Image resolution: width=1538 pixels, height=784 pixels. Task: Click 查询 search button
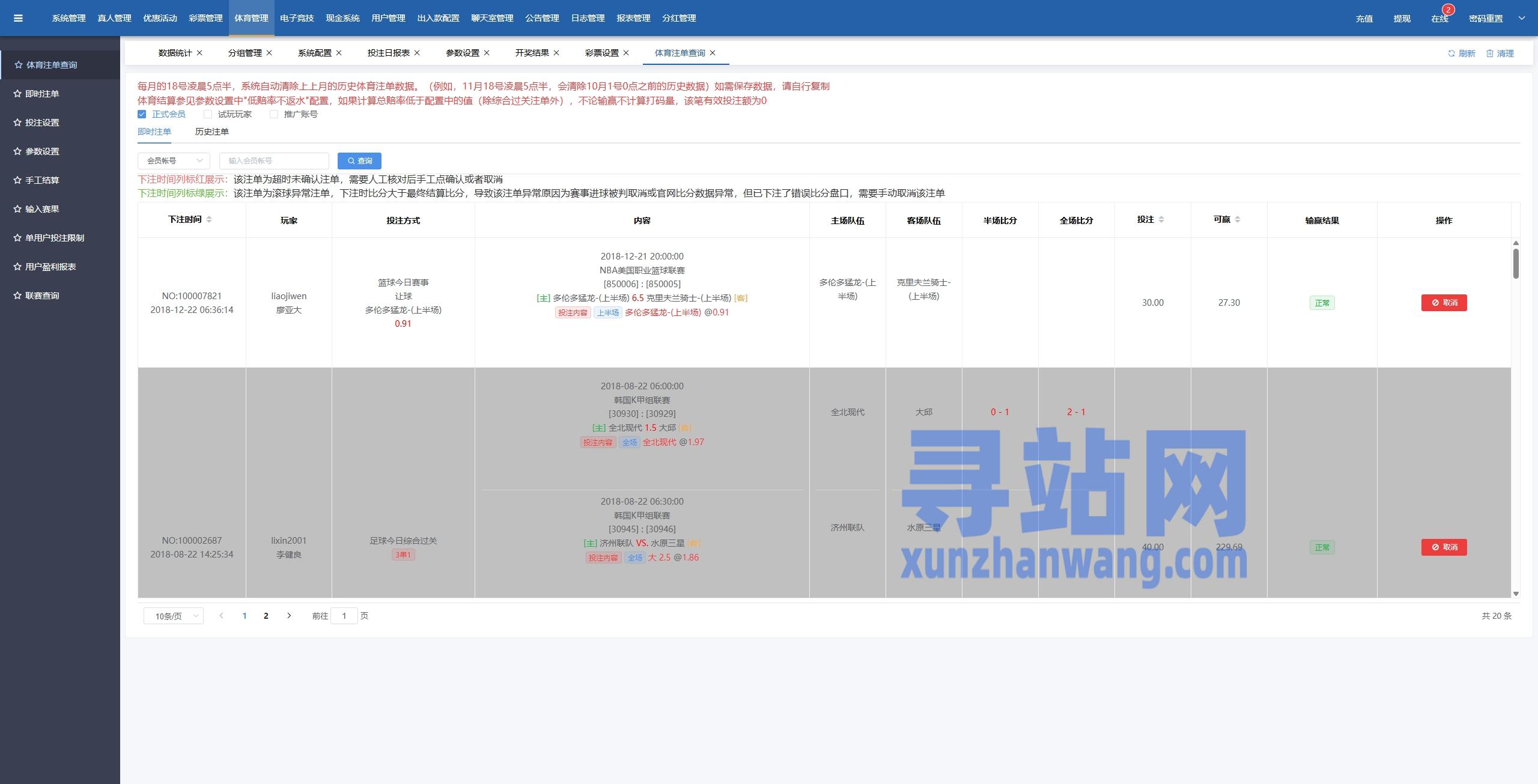pyautogui.click(x=359, y=161)
